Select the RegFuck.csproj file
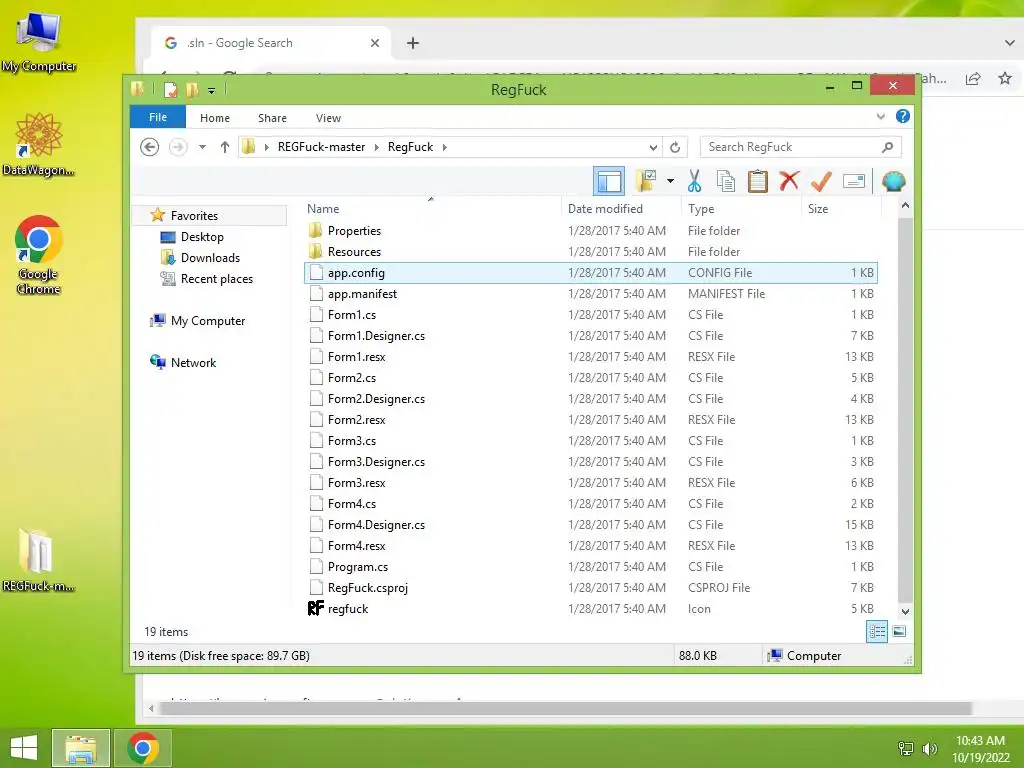The image size is (1024, 768). coord(591,588)
